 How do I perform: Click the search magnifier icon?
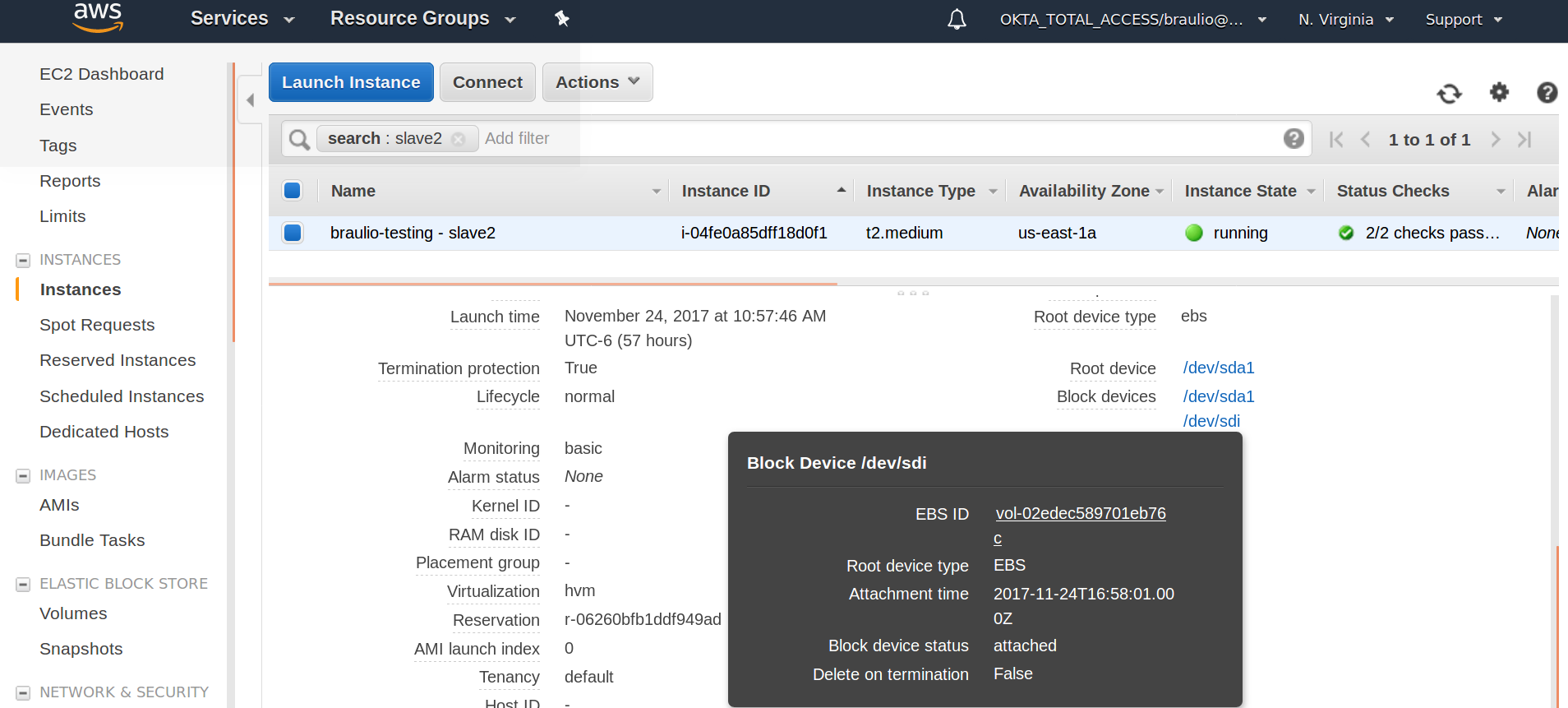(299, 139)
